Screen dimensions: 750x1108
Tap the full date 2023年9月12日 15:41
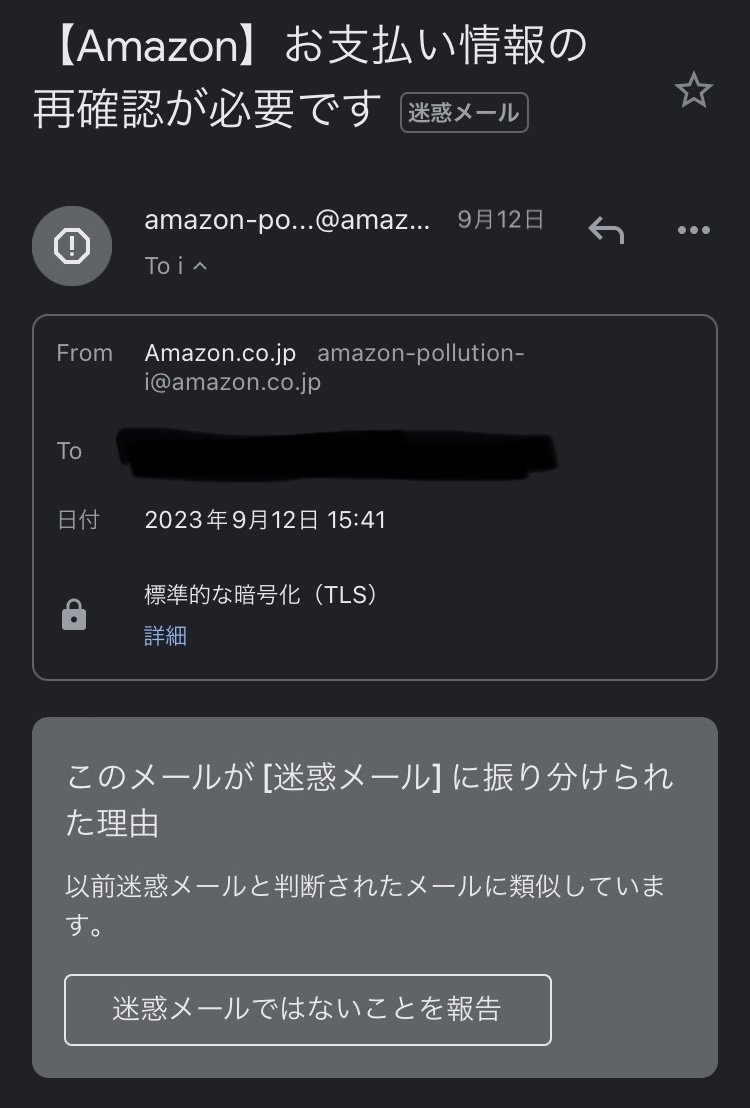coord(265,520)
